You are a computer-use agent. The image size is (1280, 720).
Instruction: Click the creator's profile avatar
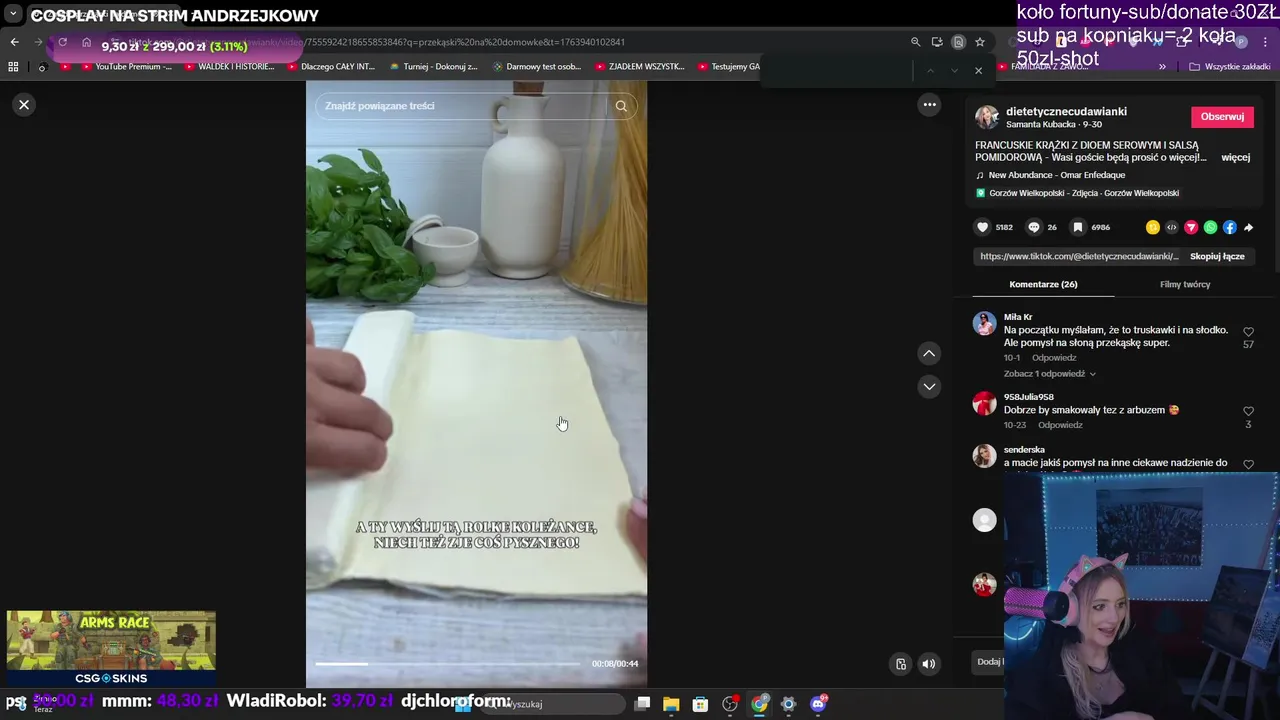[987, 117]
